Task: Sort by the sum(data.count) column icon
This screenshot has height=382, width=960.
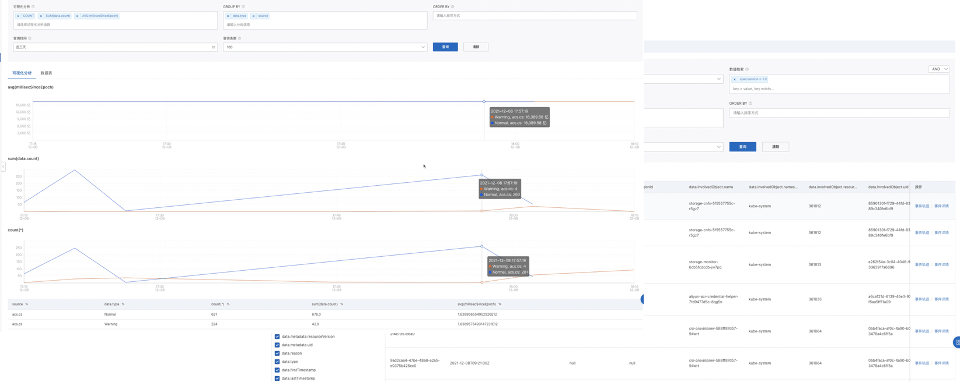Action: click(342, 304)
